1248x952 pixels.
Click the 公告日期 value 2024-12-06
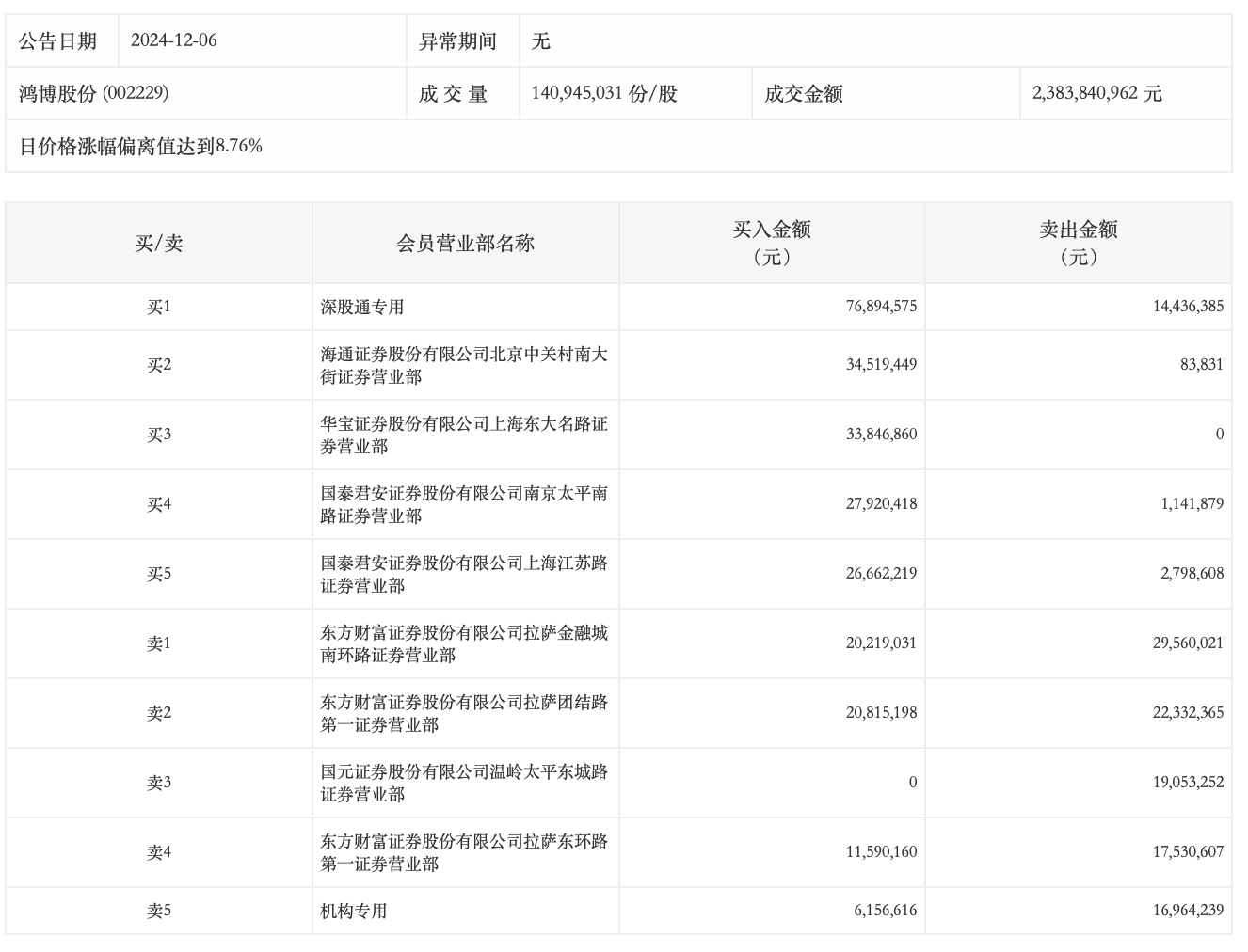[173, 40]
